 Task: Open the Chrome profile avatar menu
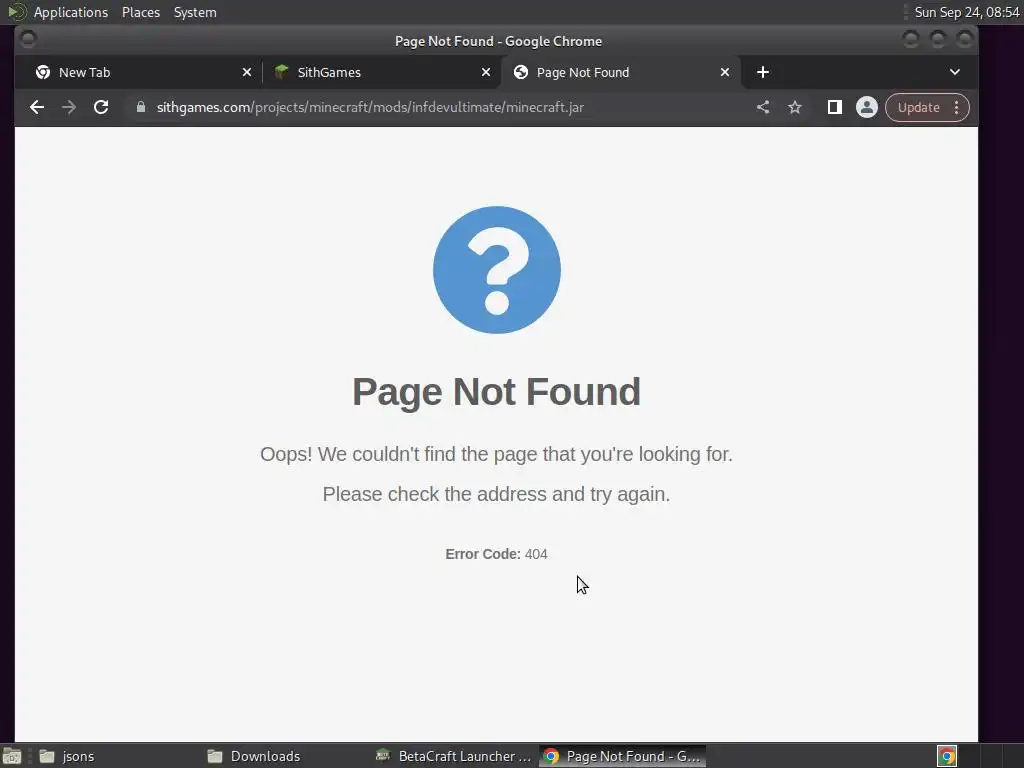click(x=867, y=108)
